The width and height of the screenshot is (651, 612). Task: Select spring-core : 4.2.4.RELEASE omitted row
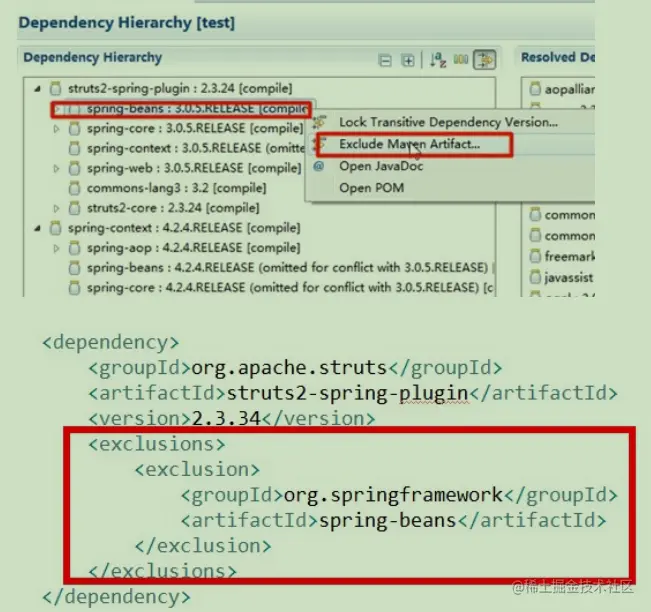pyautogui.click(x=283, y=288)
